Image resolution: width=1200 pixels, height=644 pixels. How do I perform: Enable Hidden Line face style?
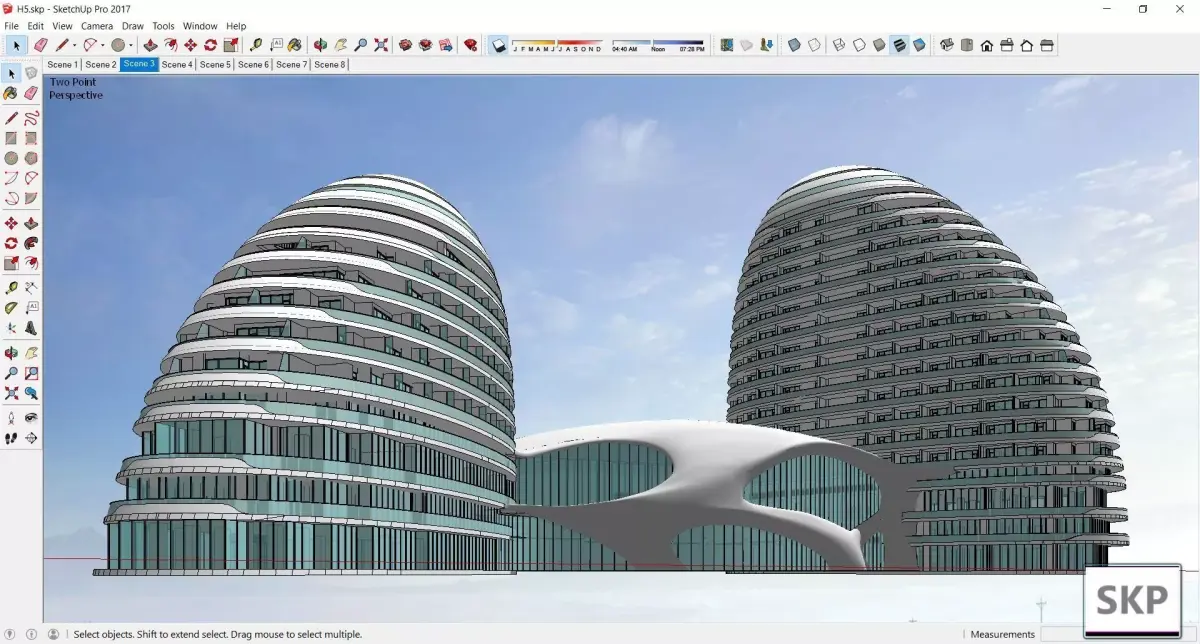[859, 45]
